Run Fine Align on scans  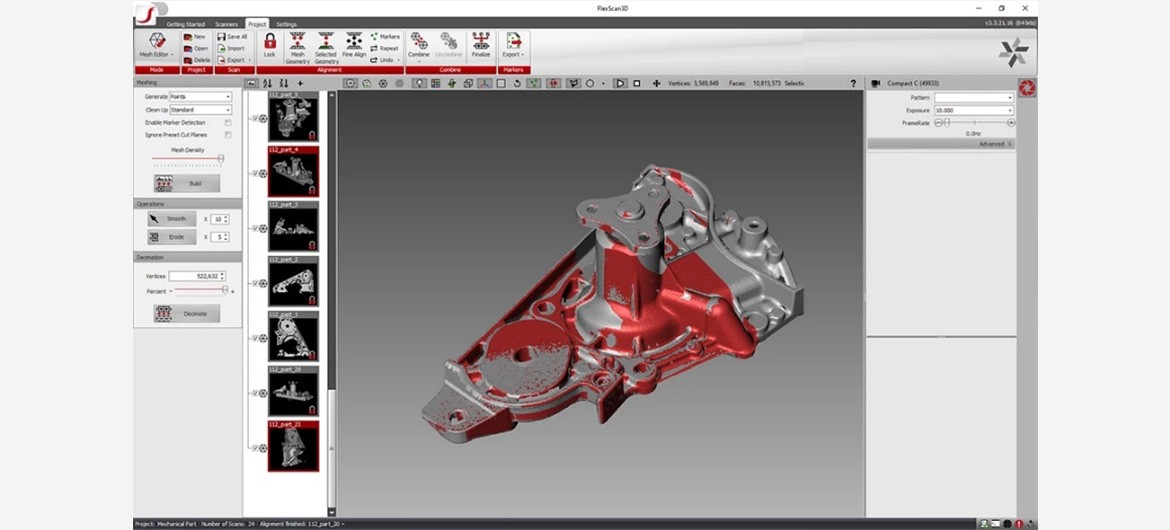tap(354, 46)
